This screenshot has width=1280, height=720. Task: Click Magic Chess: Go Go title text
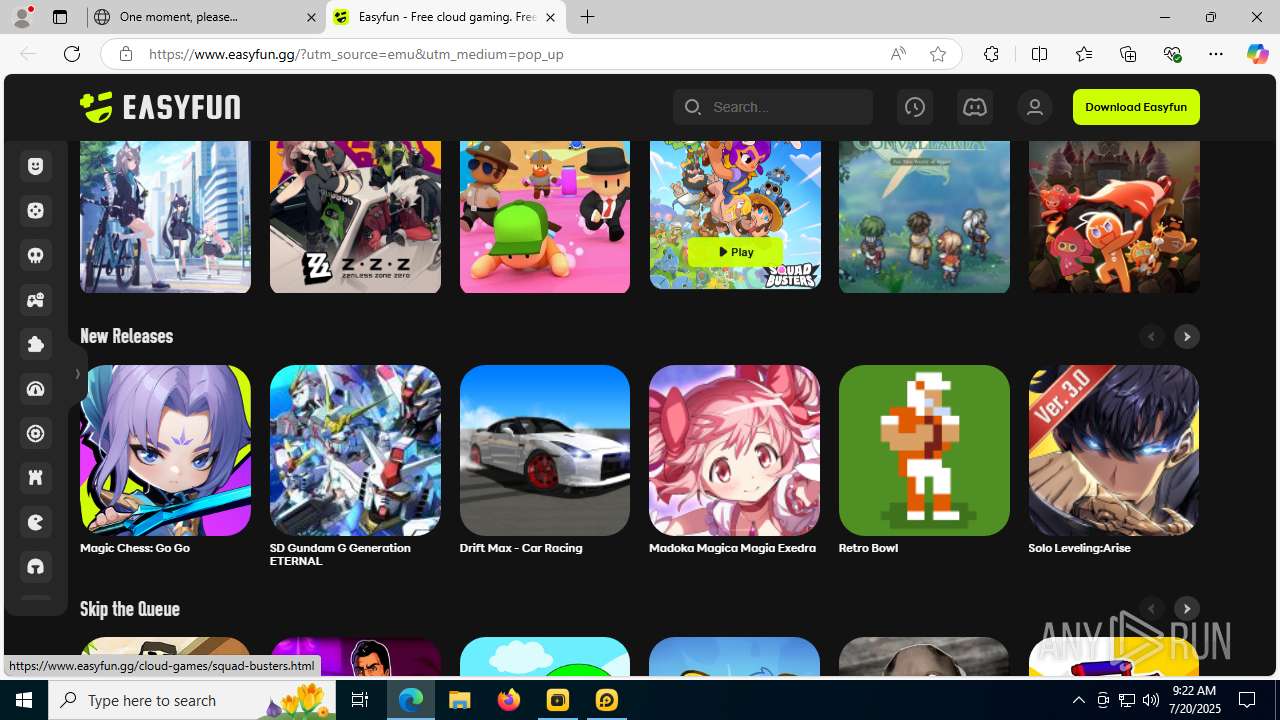pyautogui.click(x=135, y=548)
